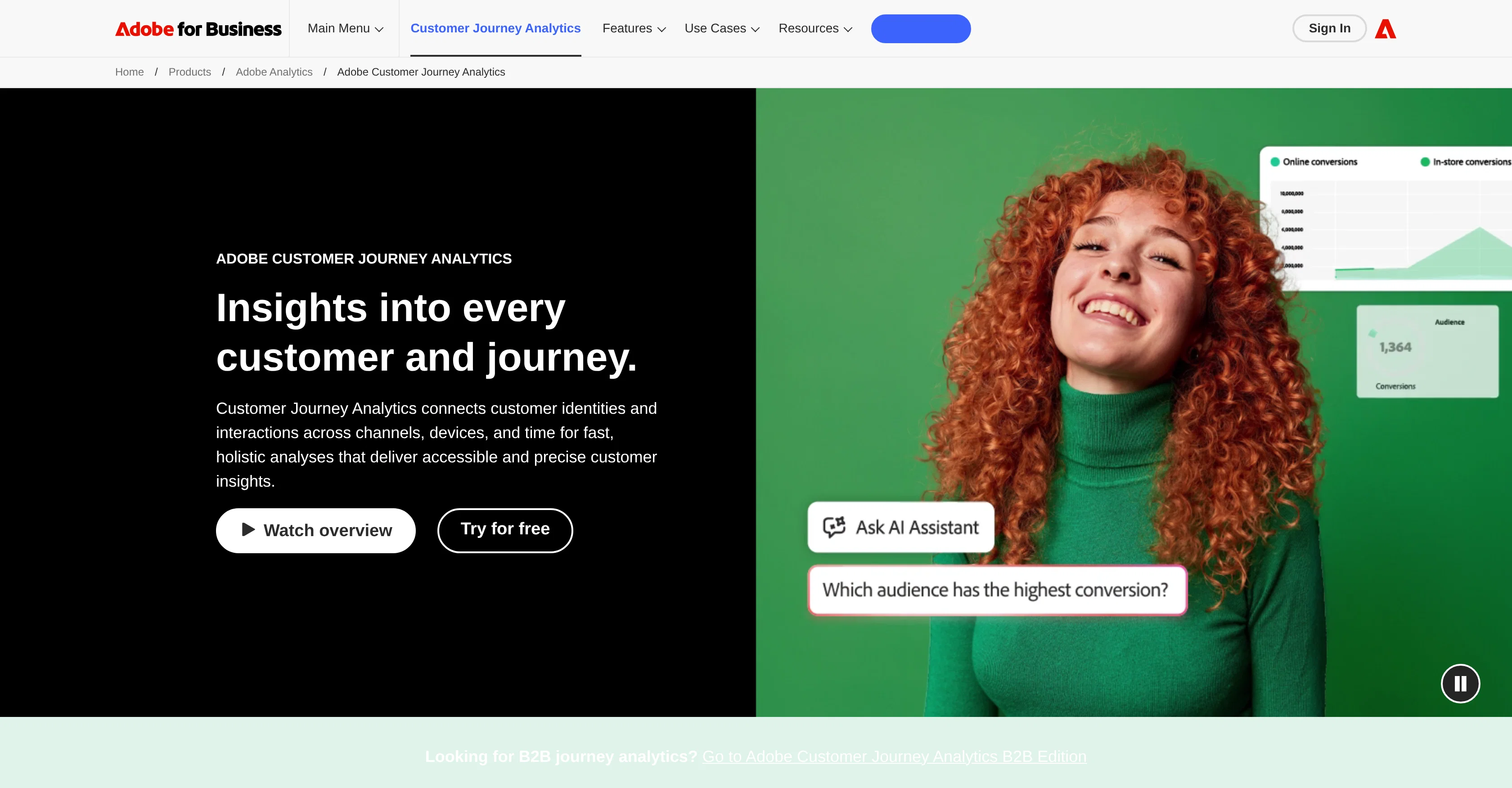The image size is (1512, 788).
Task: Click the play icon in Watch overview
Action: [248, 530]
